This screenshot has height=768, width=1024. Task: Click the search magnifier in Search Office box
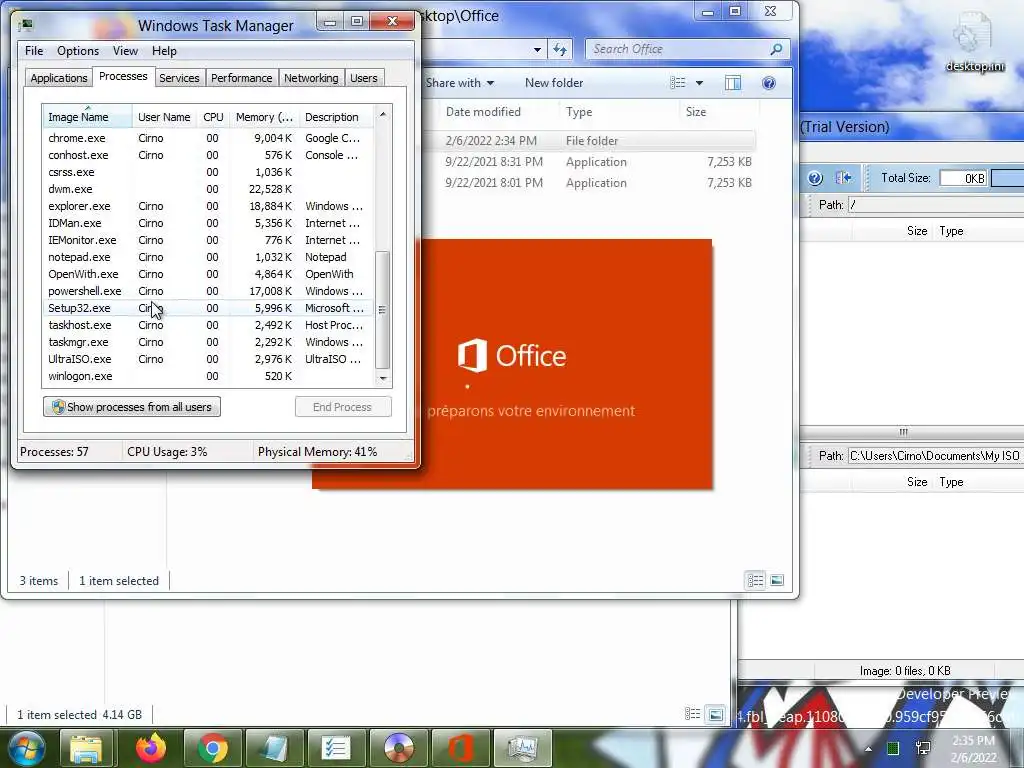(x=776, y=49)
